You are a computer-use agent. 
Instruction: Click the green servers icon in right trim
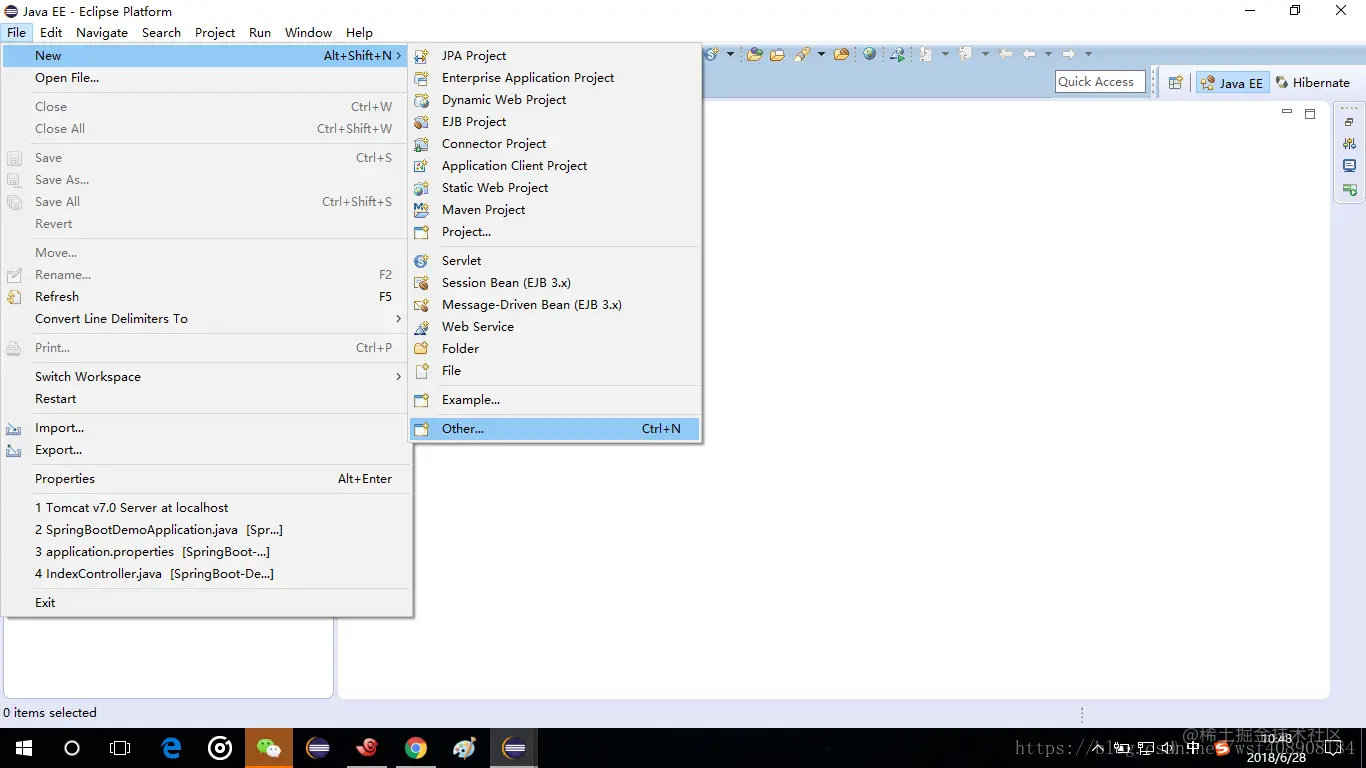click(x=1349, y=189)
